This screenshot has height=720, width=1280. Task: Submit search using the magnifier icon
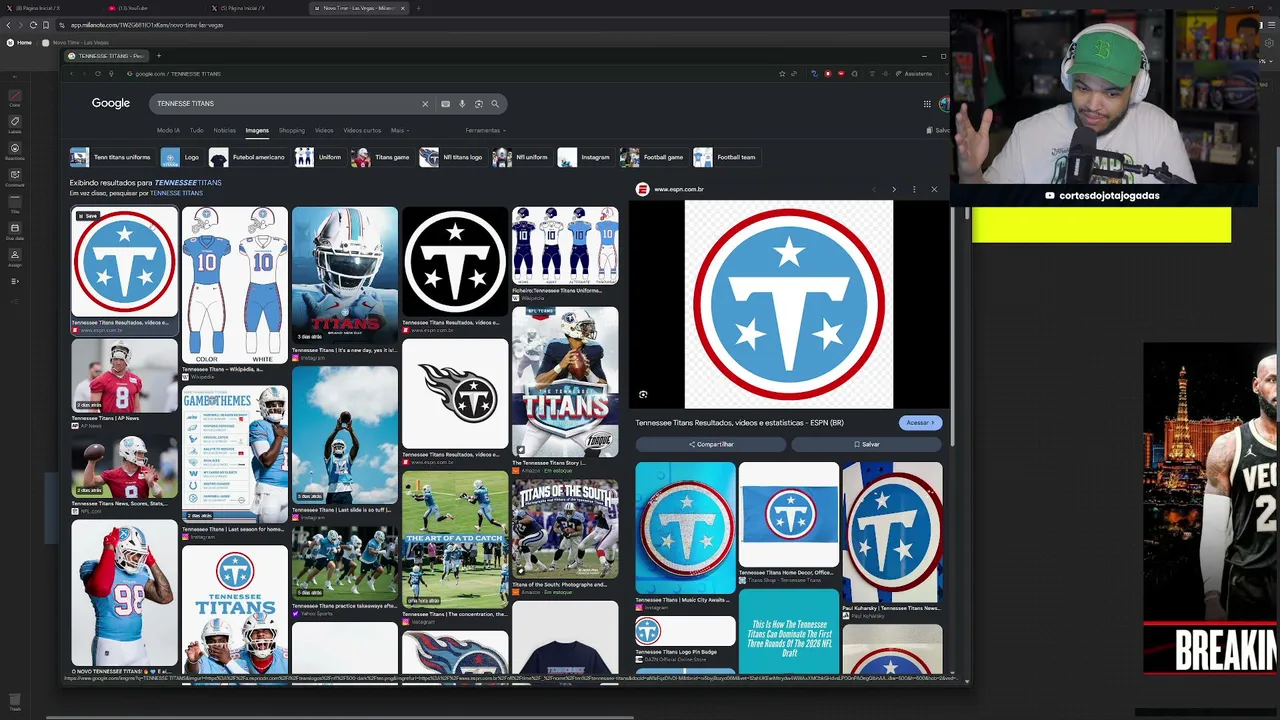[495, 103]
